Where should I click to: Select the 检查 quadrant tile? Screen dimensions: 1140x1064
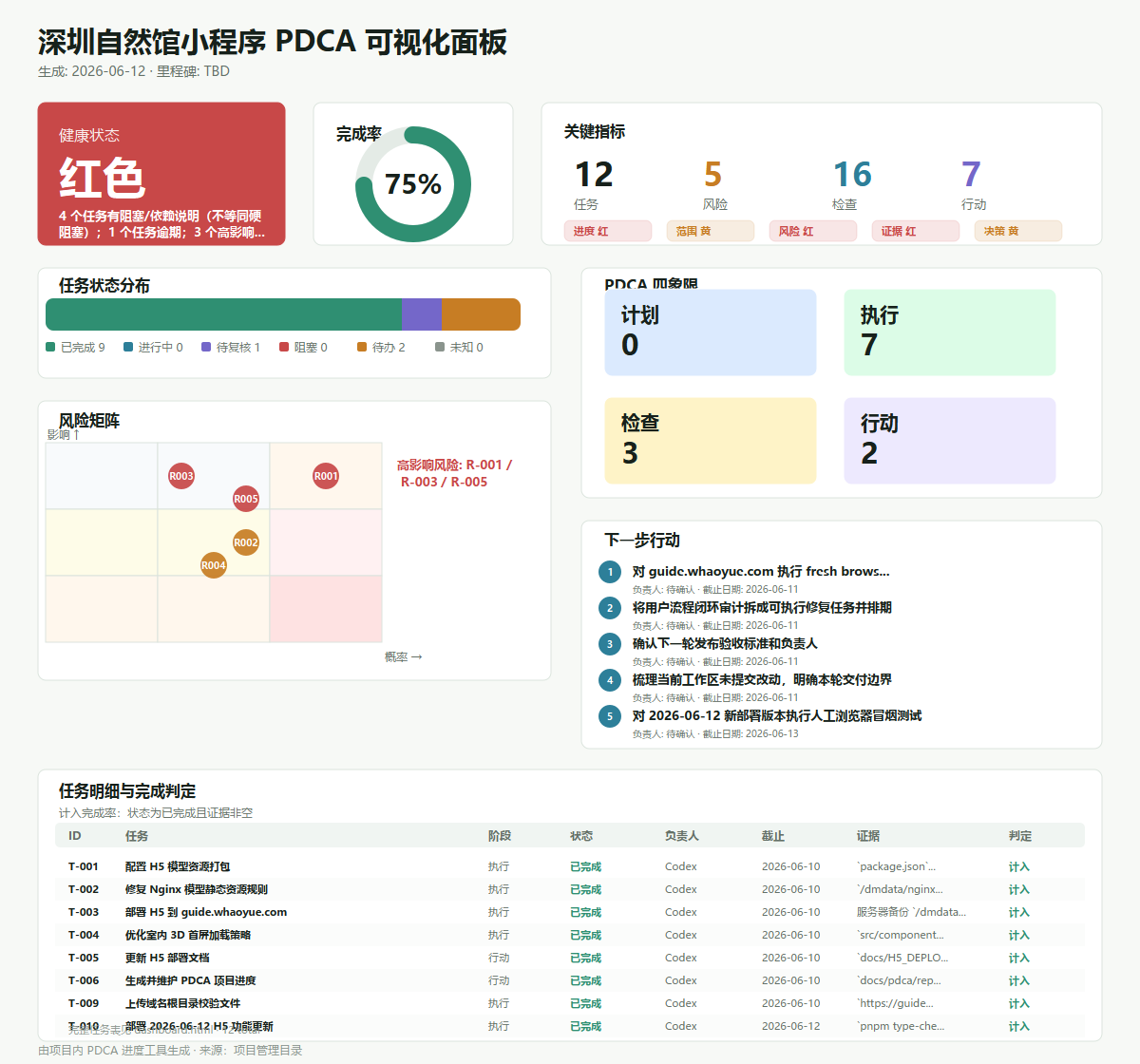711,441
